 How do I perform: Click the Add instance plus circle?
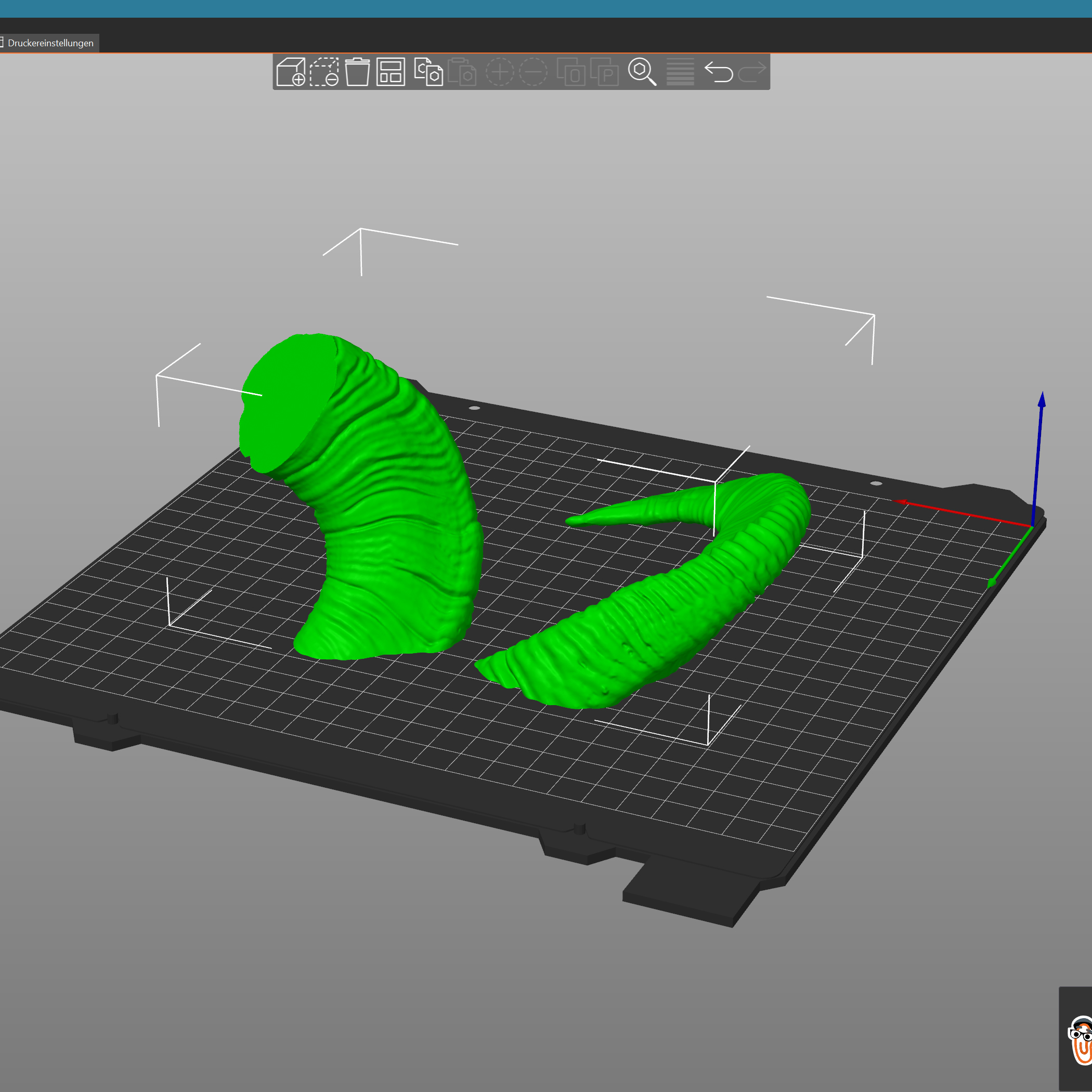coord(500,72)
